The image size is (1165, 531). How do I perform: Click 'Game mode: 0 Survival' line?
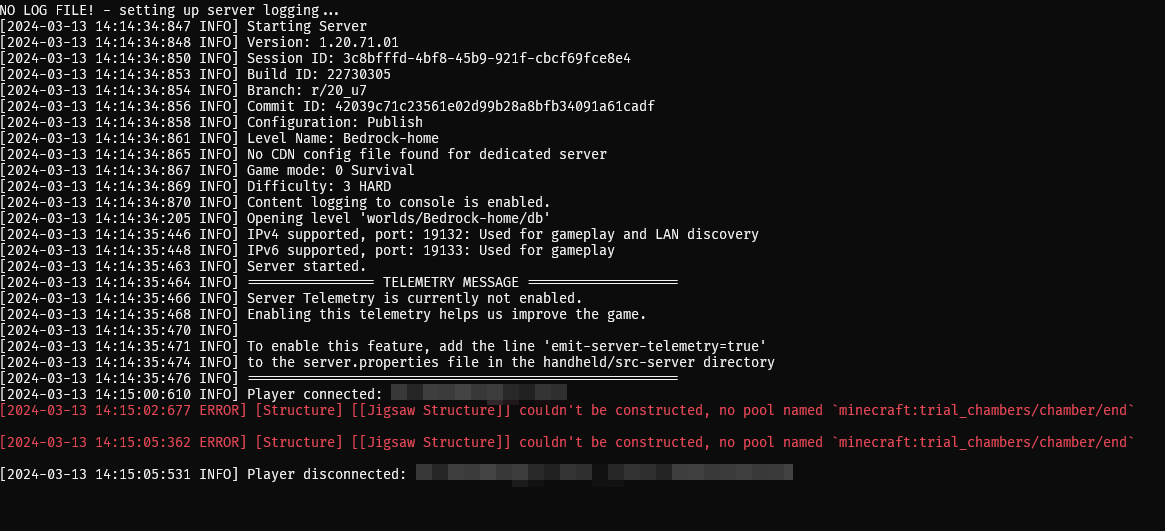coord(331,170)
